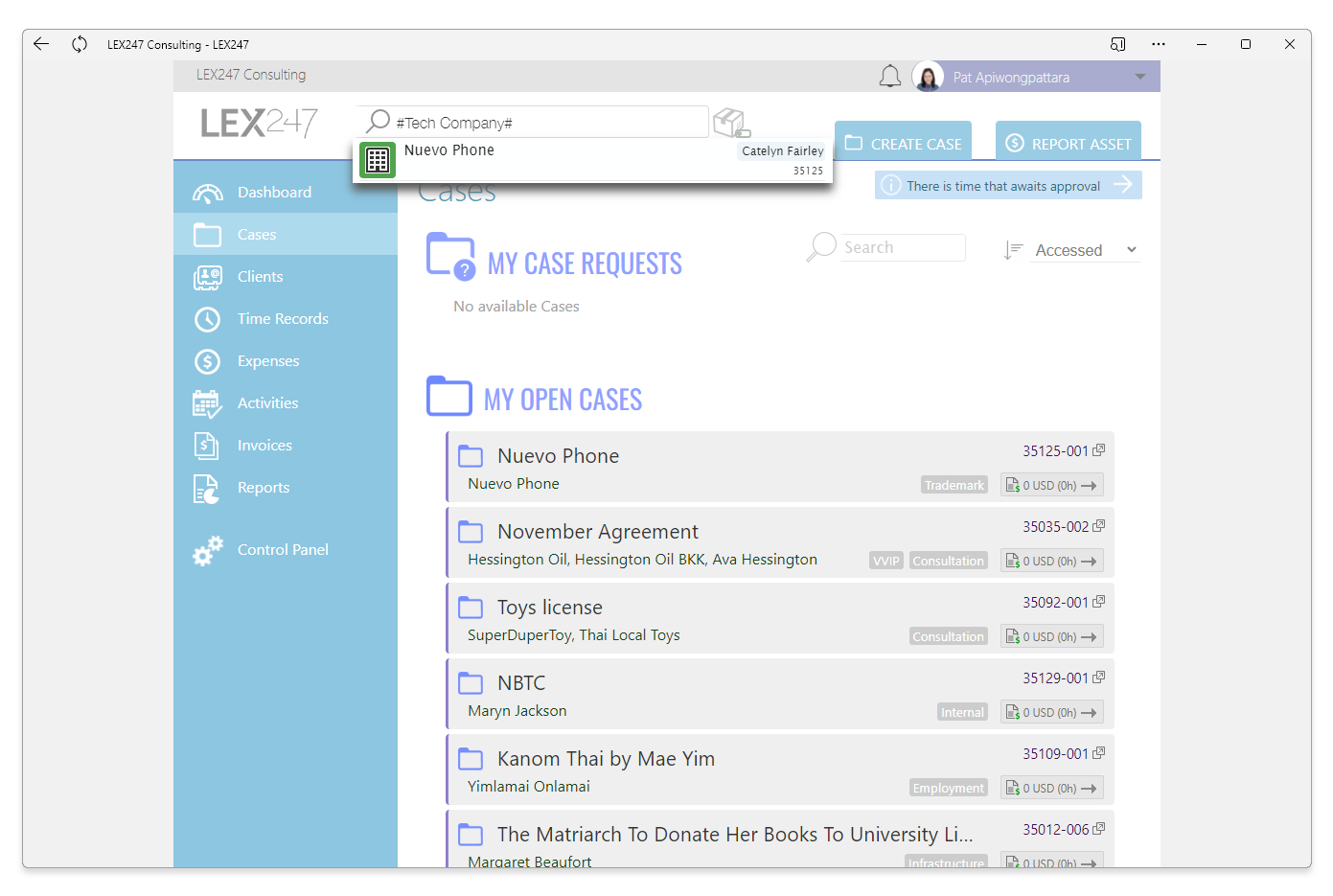Viewport: 1333px width, 896px height.
Task: Open popup window icon for case 35125-001
Action: pos(1099,450)
